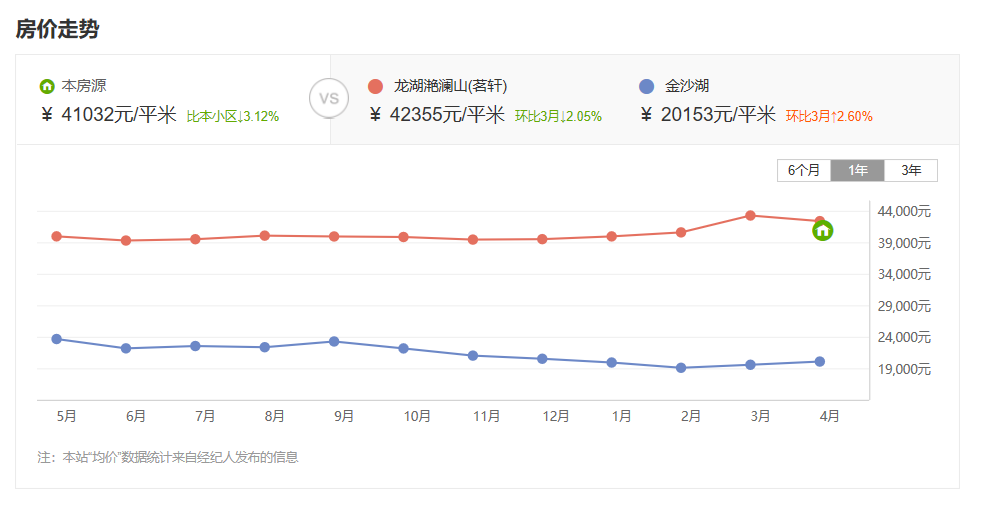Click the red line's March peak point

pos(750,215)
